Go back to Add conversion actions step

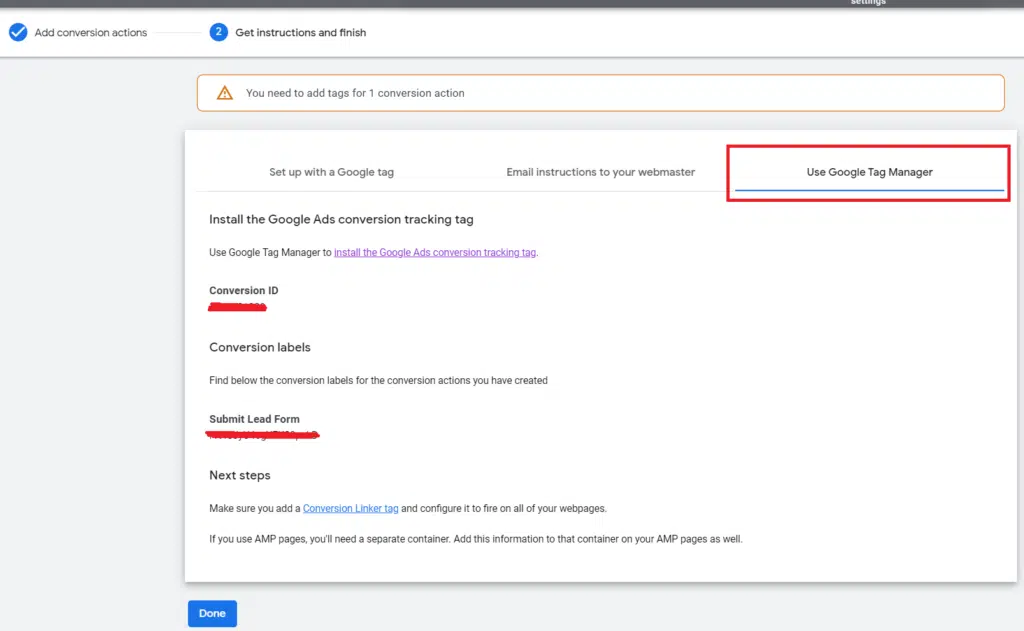[90, 33]
